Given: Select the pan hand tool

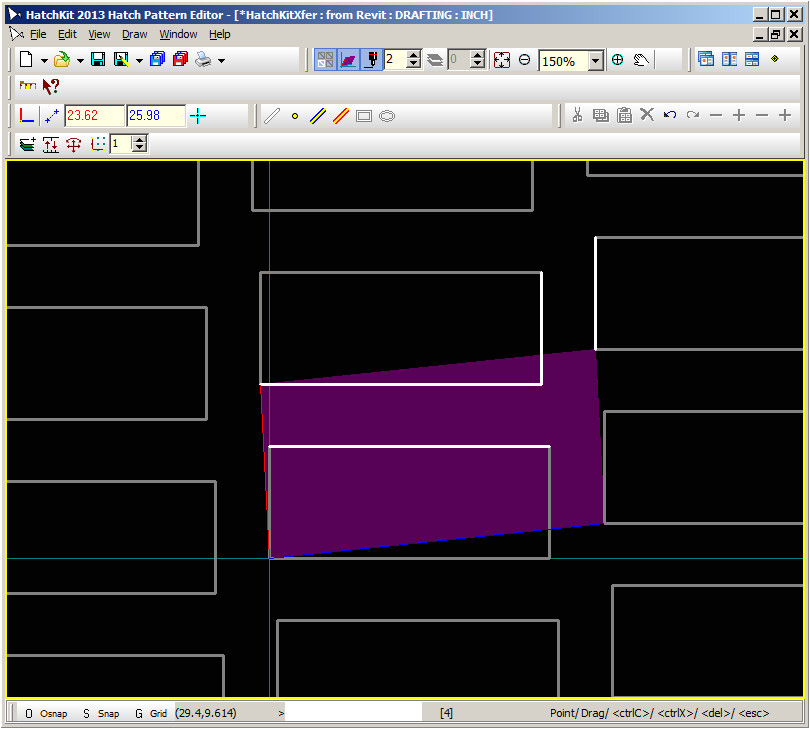Looking at the screenshot, I should click(641, 60).
